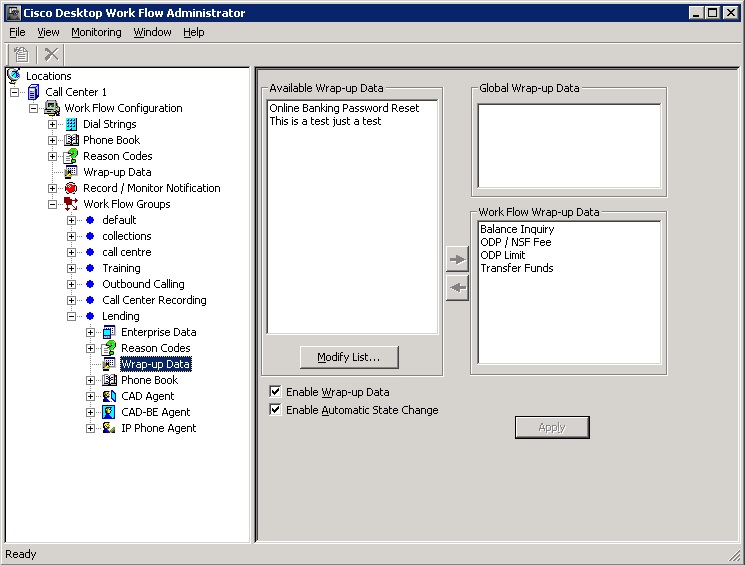The width and height of the screenshot is (745, 565).
Task: Open the Window menu
Action: click(x=152, y=32)
